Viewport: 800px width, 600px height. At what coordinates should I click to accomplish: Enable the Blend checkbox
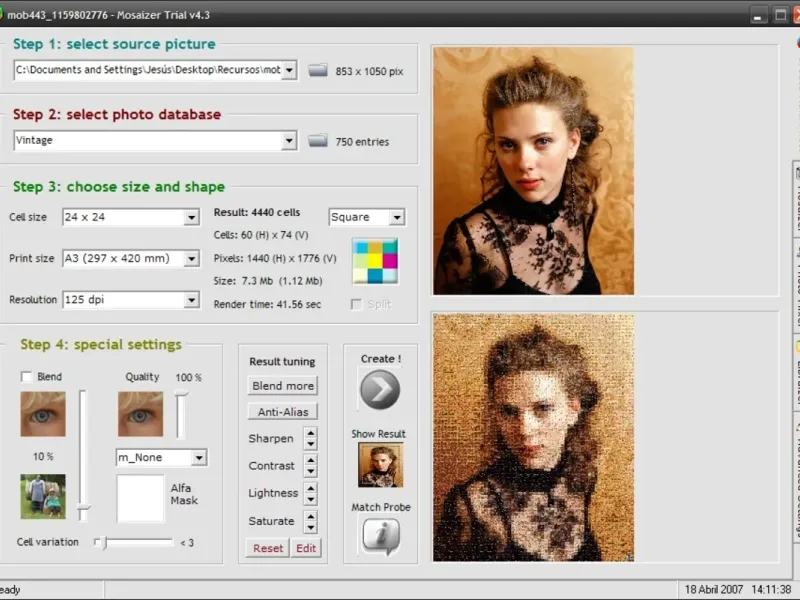point(26,377)
